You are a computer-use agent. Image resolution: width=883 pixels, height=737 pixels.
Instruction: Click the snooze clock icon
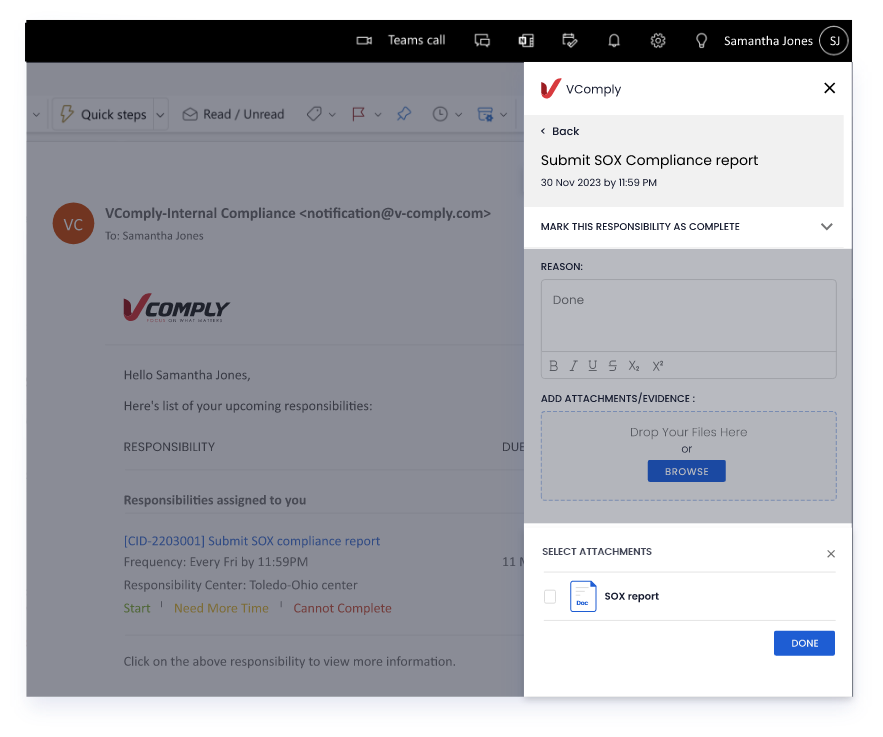440,114
